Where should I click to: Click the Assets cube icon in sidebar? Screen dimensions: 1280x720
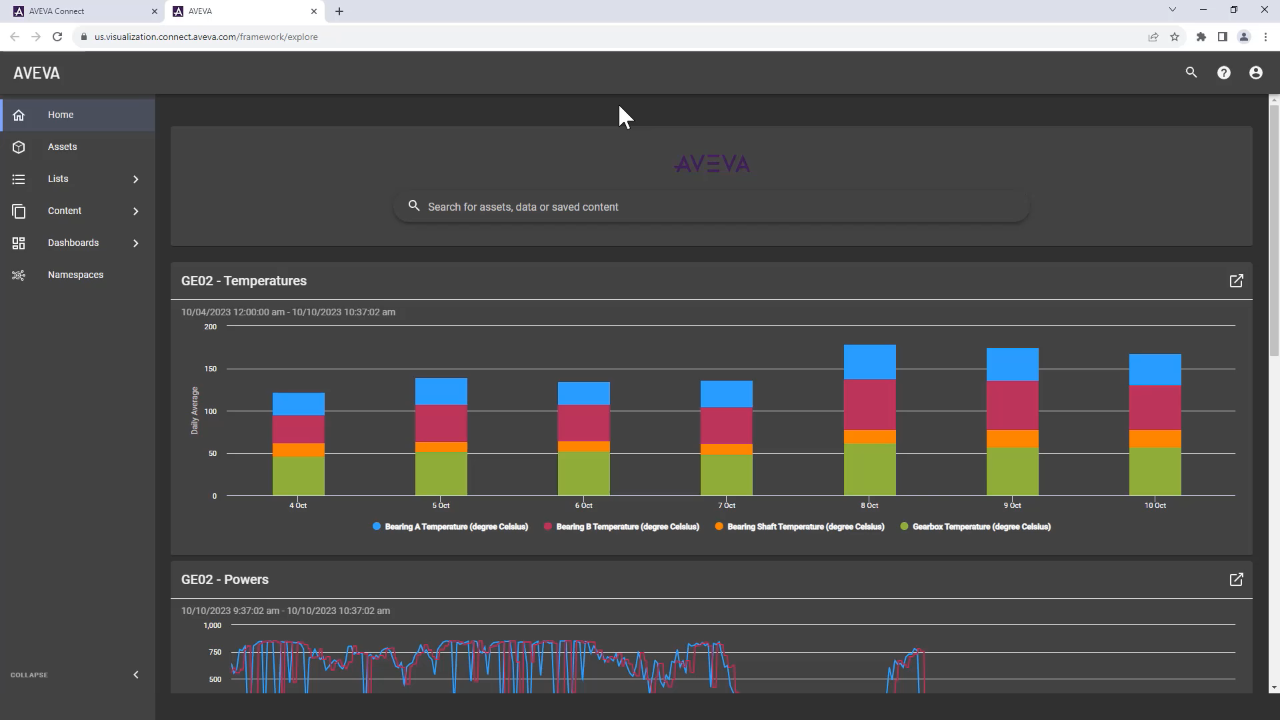click(18, 147)
